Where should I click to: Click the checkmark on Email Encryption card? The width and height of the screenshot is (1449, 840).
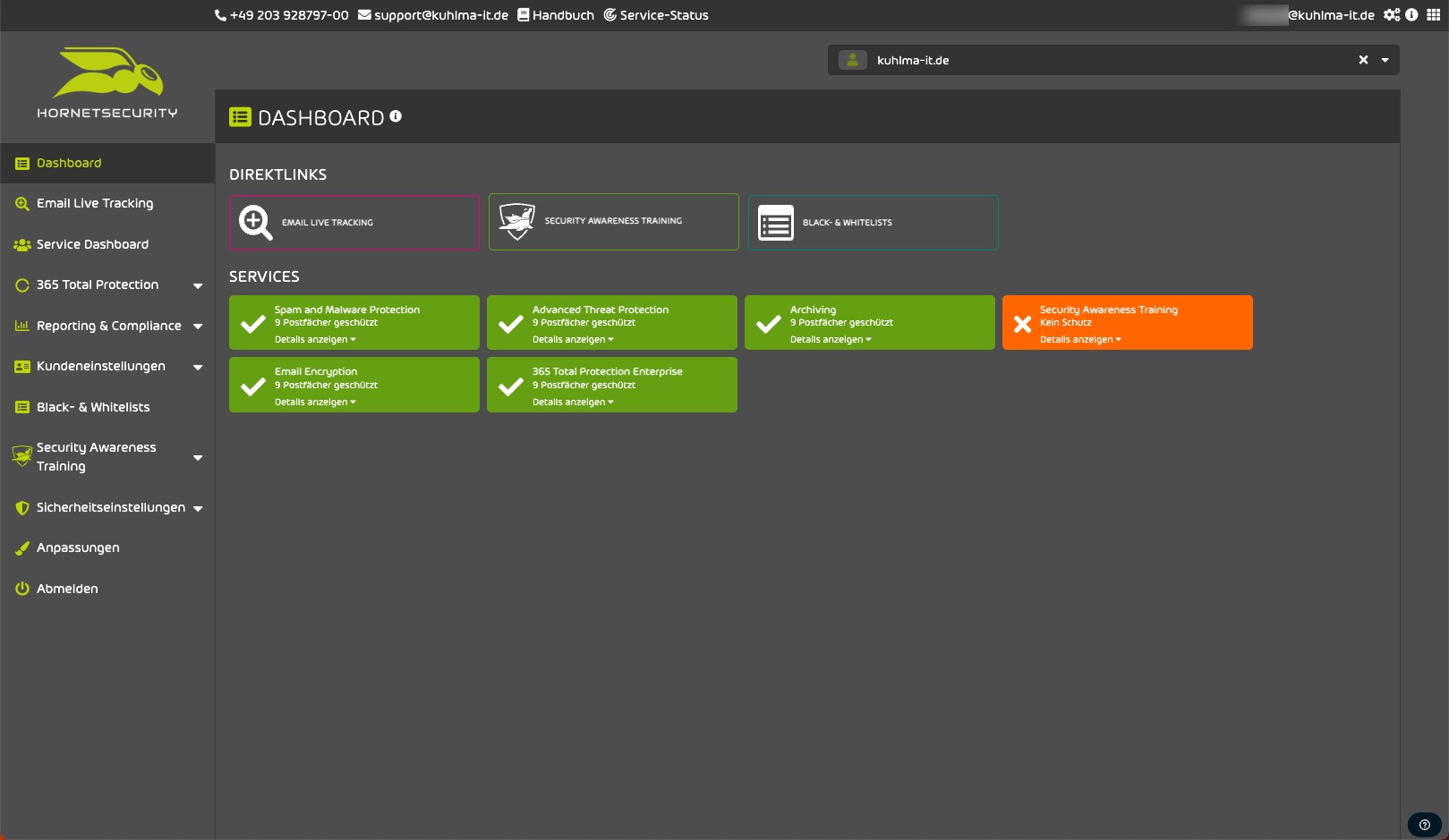click(253, 386)
